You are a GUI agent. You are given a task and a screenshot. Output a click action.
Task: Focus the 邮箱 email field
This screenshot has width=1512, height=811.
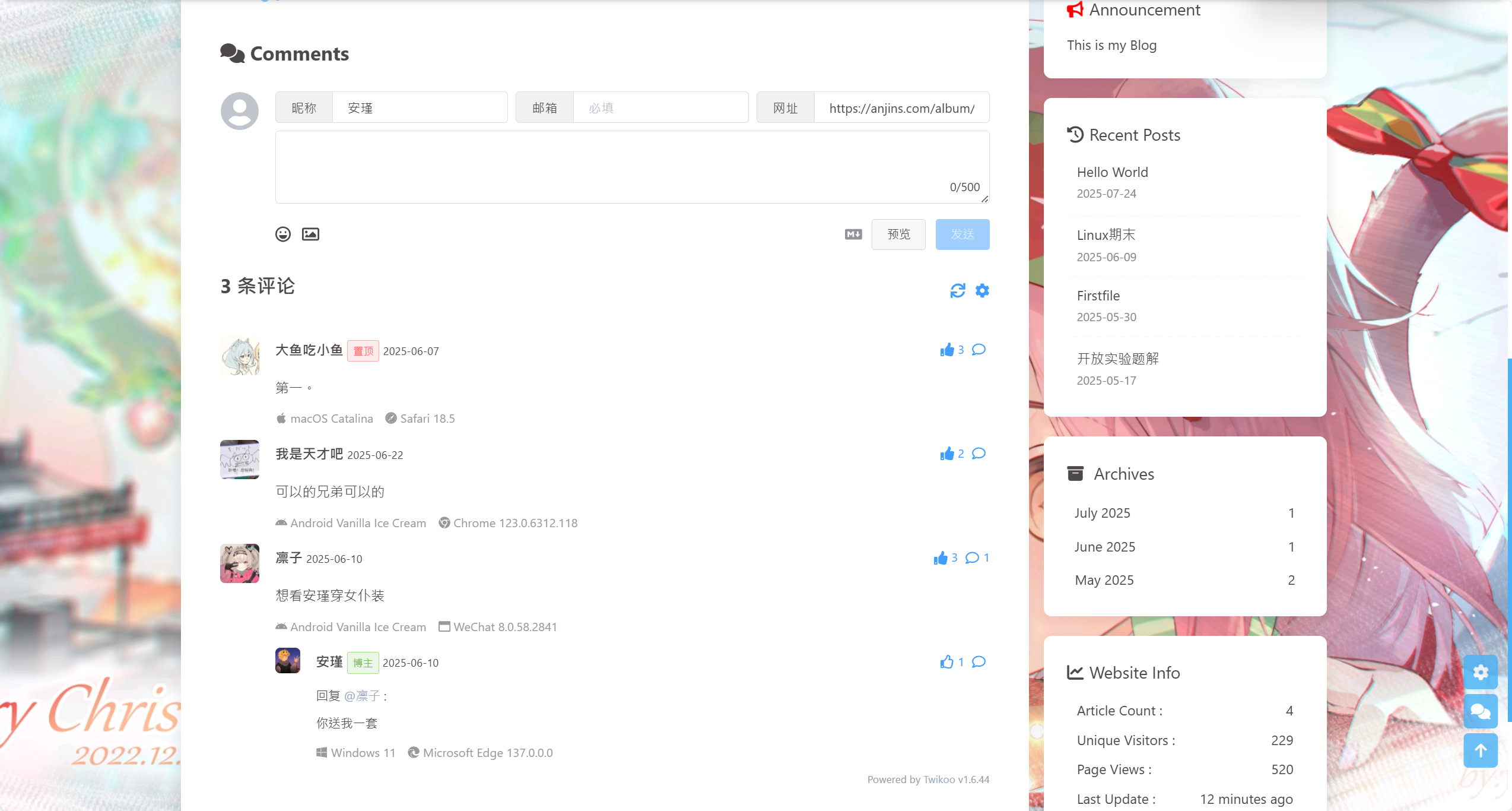point(660,107)
